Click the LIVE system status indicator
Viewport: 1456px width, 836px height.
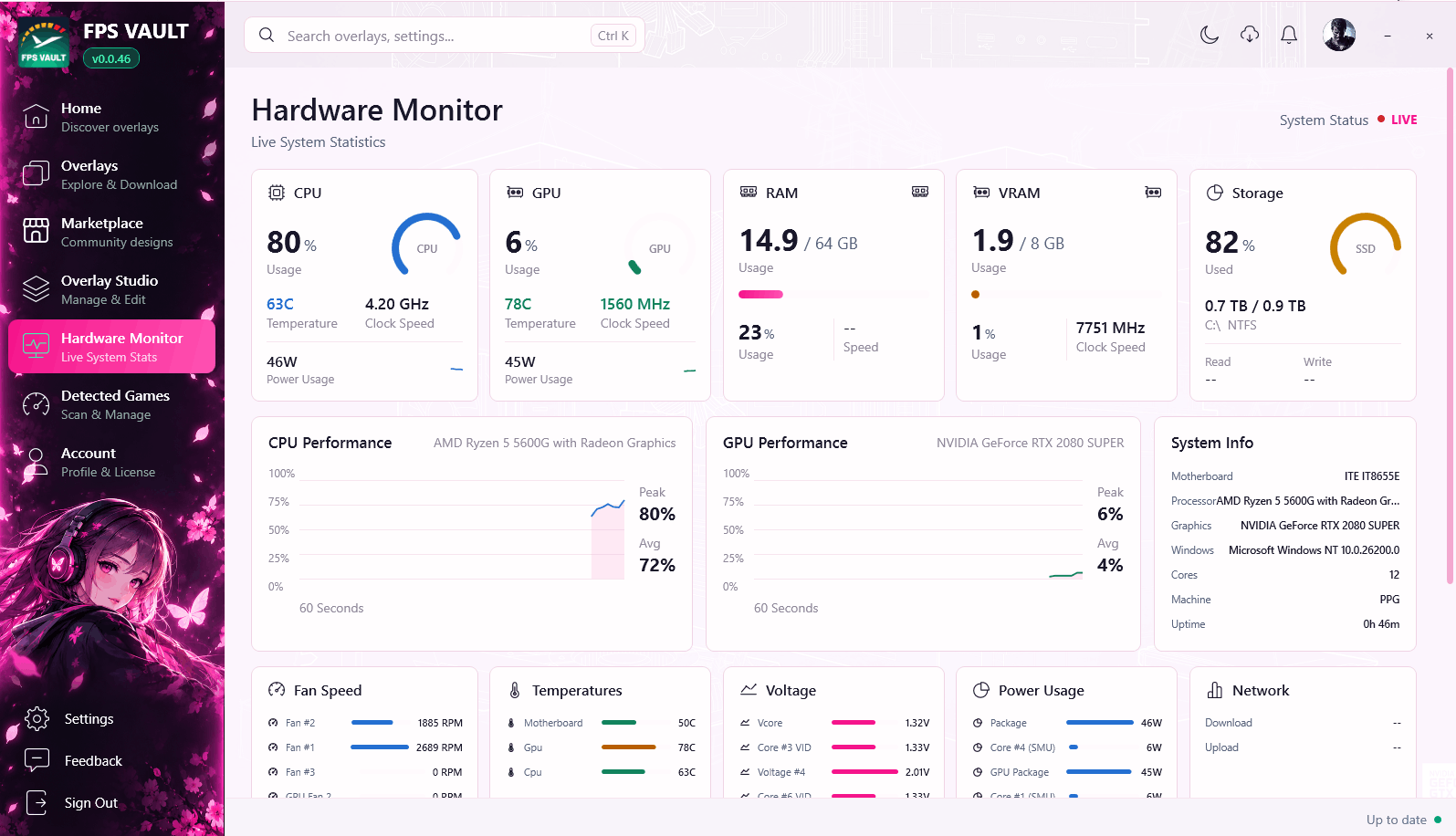click(1398, 120)
